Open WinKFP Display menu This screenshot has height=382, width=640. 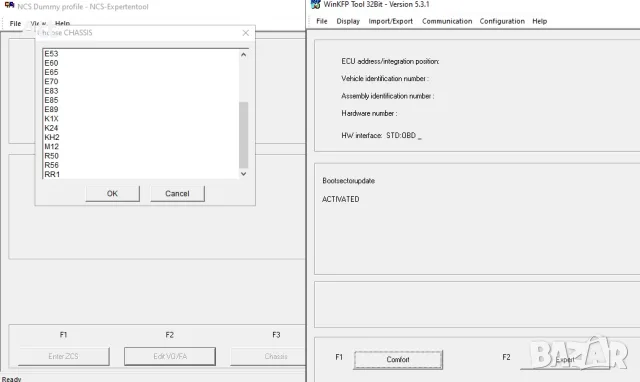(x=348, y=21)
